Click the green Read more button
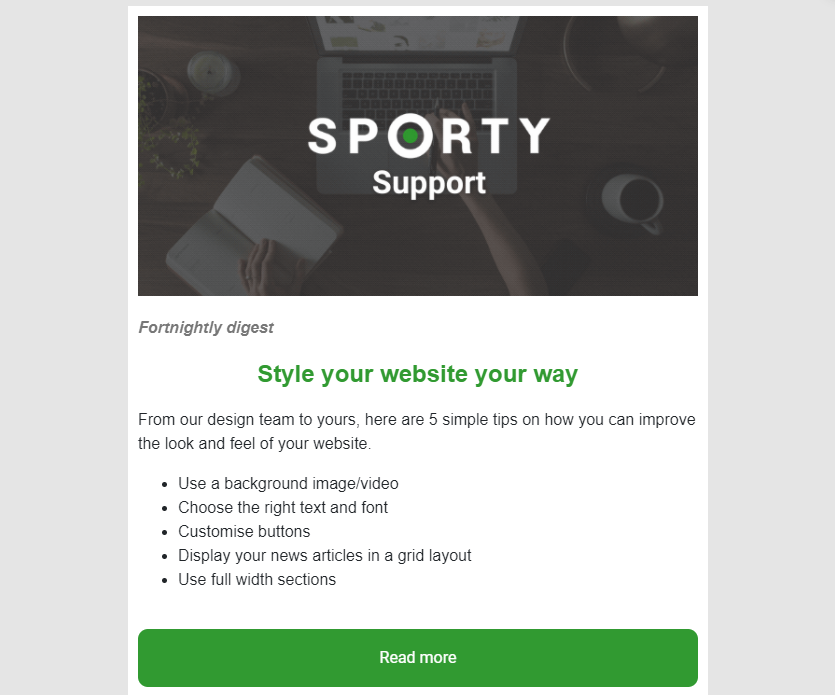This screenshot has height=695, width=835. click(x=418, y=658)
